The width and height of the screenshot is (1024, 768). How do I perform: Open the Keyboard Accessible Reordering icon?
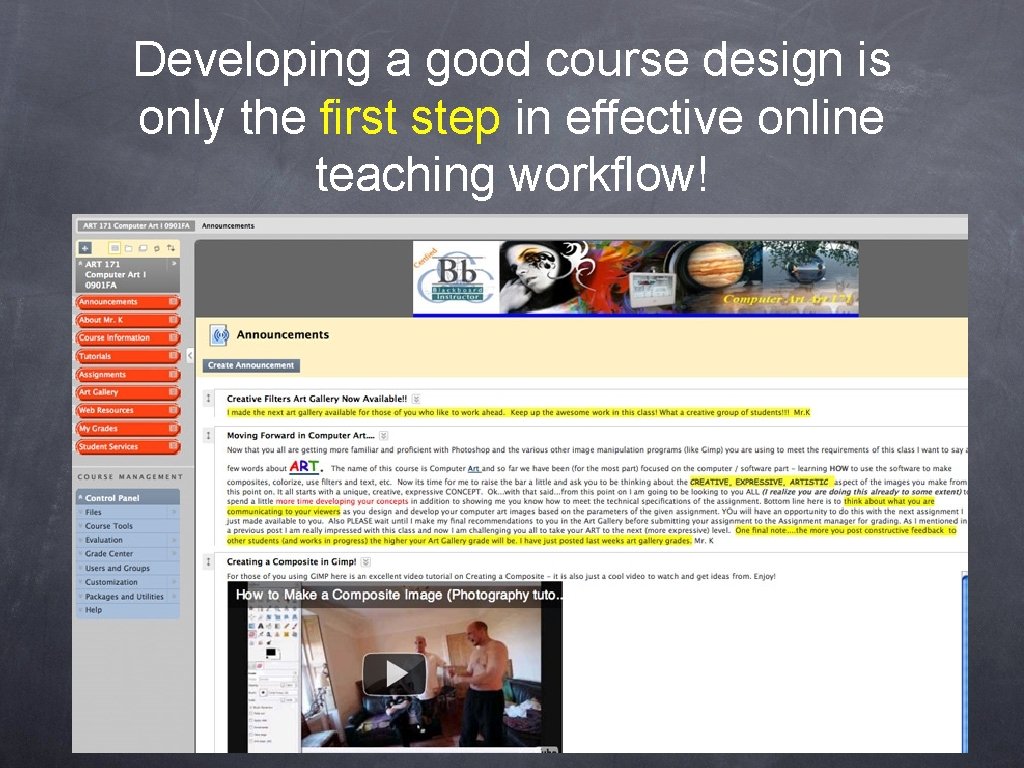(172, 248)
